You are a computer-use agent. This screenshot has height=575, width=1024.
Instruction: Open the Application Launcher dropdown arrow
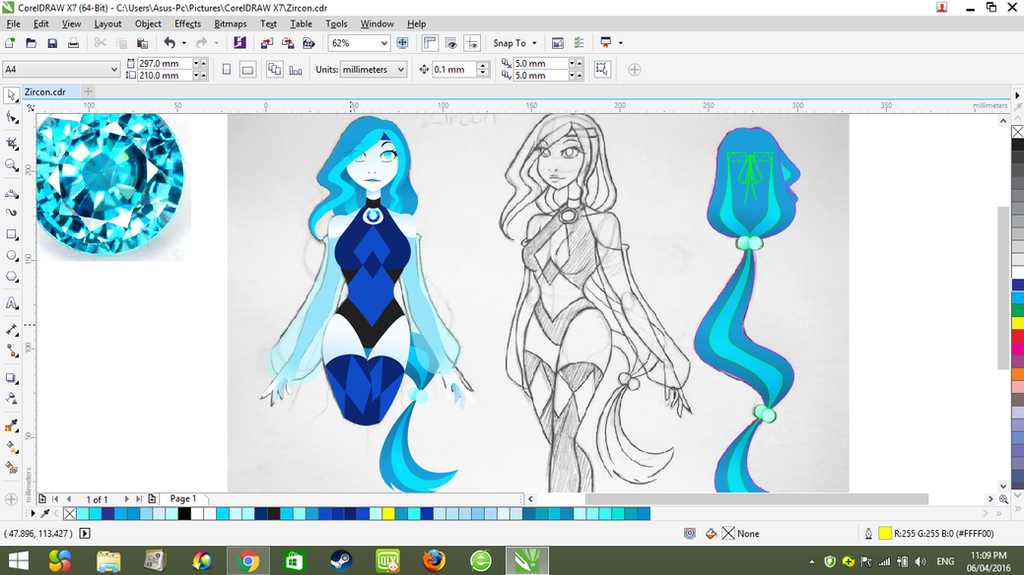tap(620, 43)
